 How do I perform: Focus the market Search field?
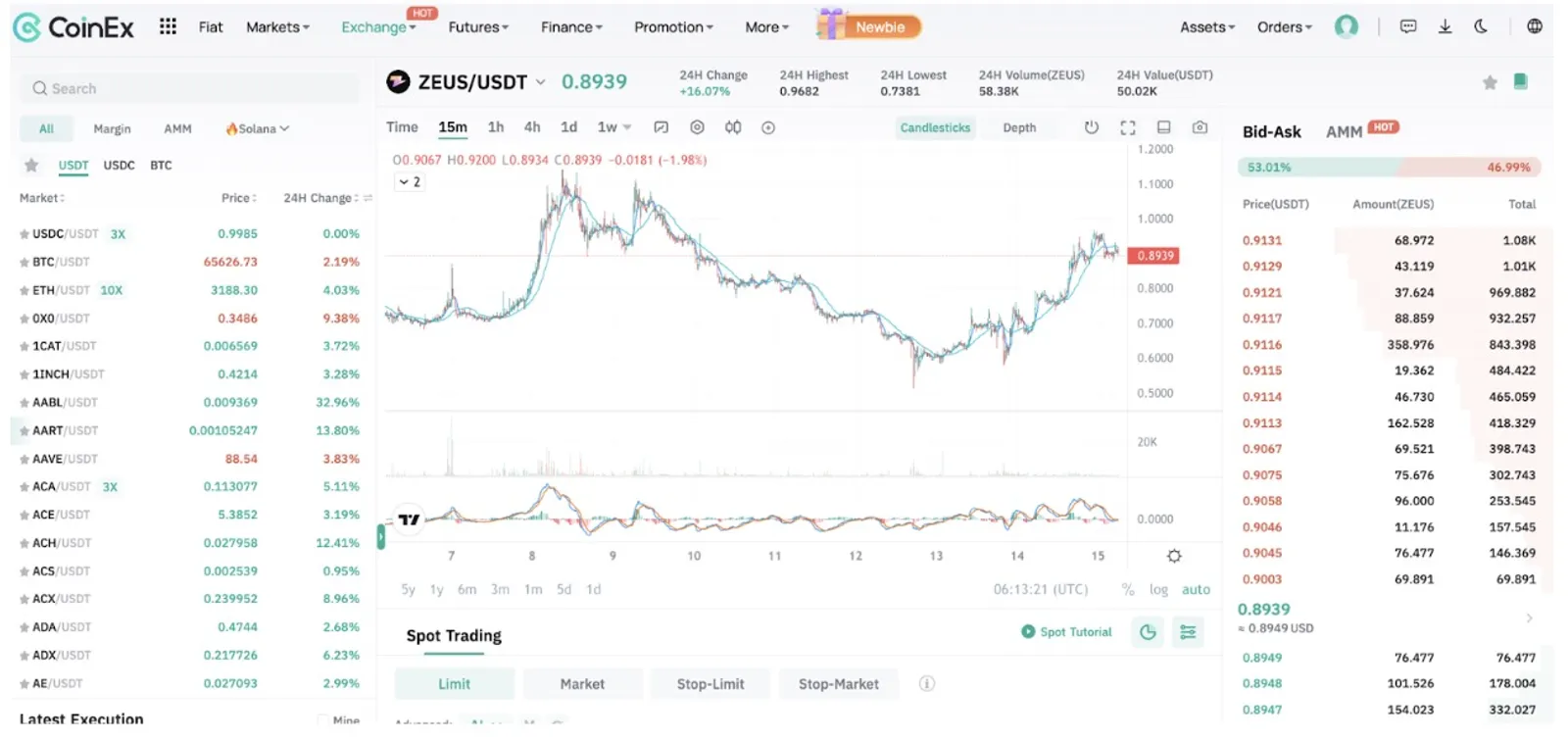(190, 88)
